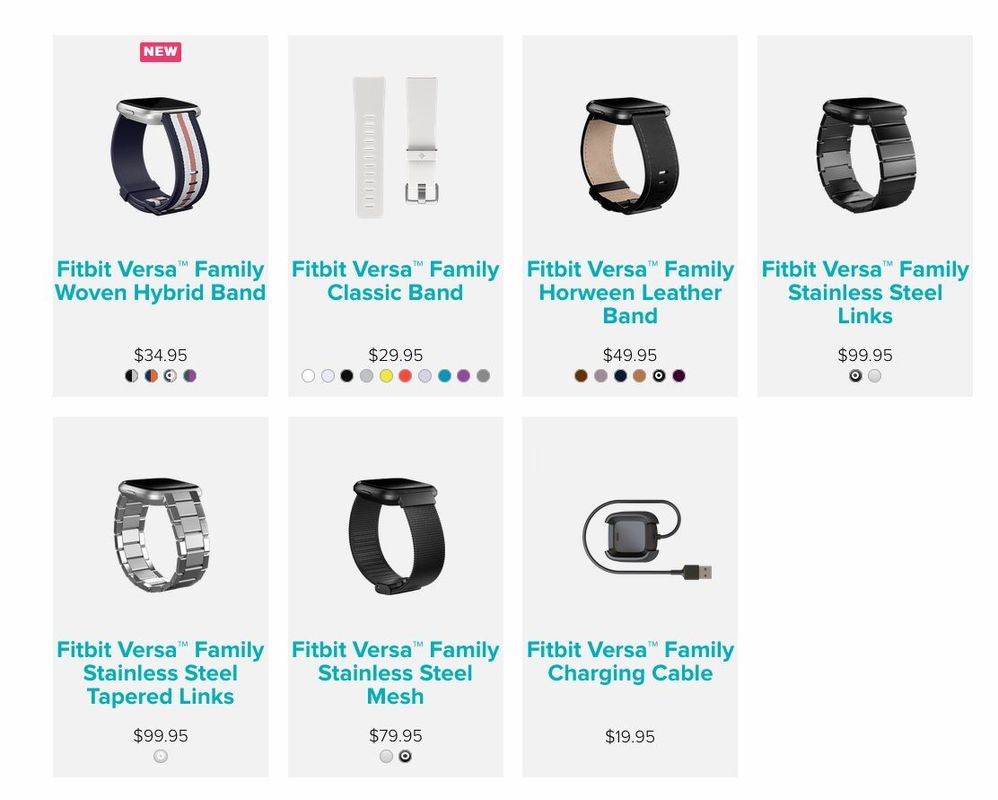
Task: Choose the brown Horween Leather Band swatch
Action: [x=580, y=376]
